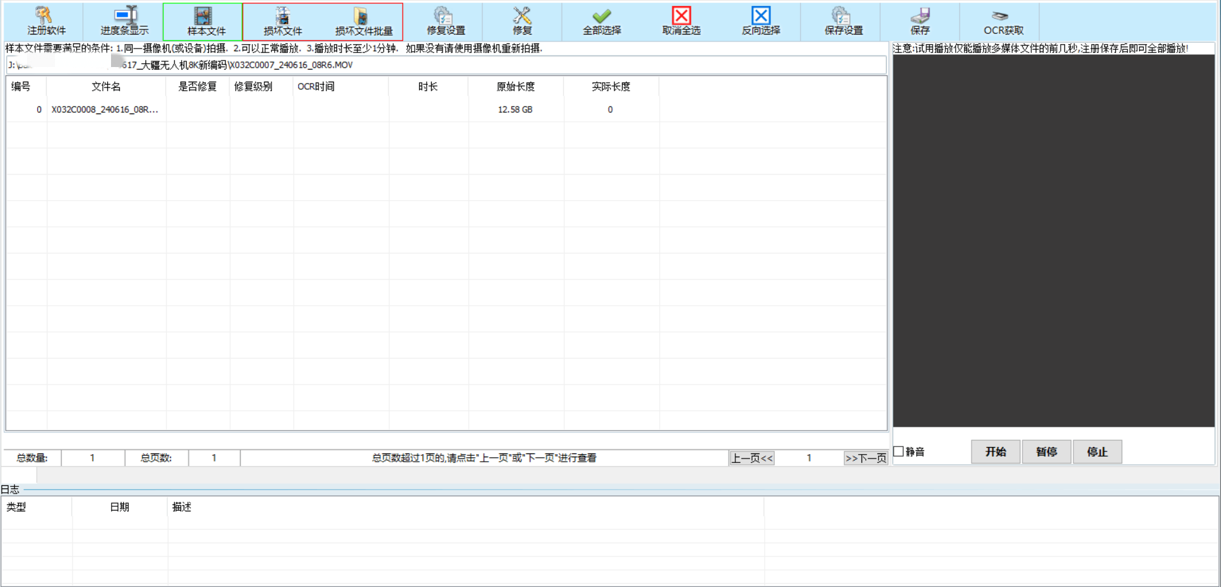This screenshot has width=1221, height=587.
Task: Launch OCR获取 tool
Action: [x=1000, y=21]
